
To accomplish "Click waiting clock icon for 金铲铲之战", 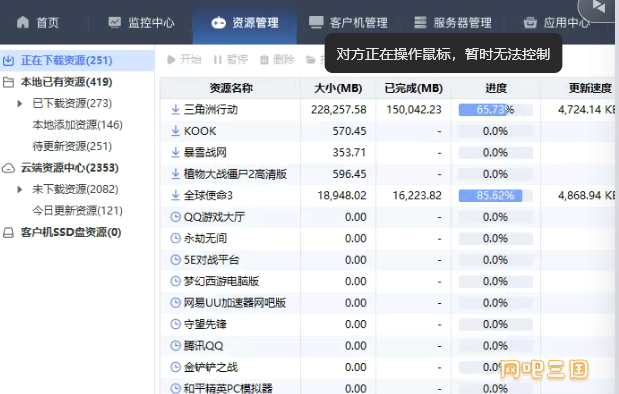I will click(175, 367).
